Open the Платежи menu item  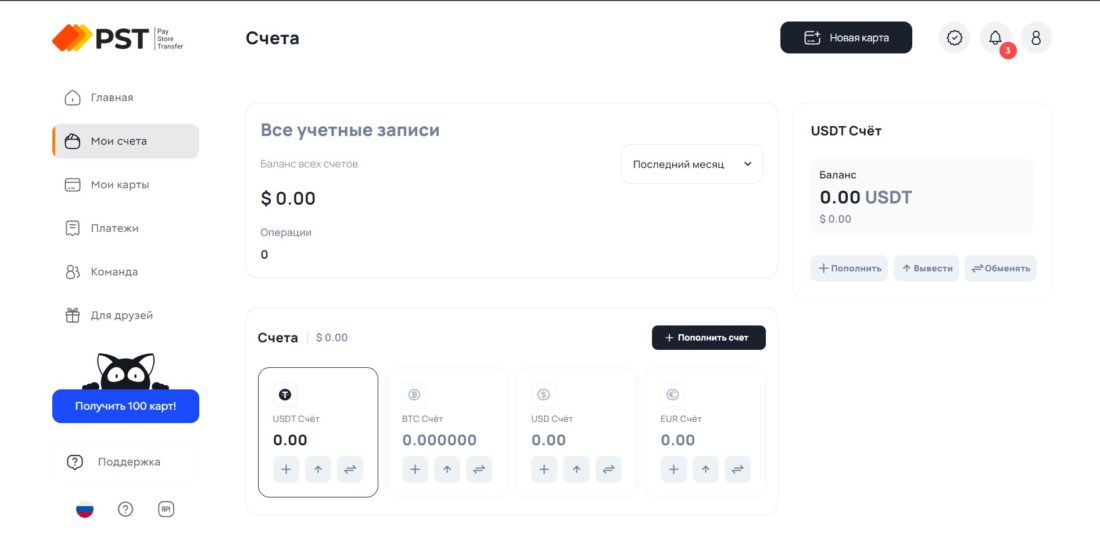pos(114,228)
